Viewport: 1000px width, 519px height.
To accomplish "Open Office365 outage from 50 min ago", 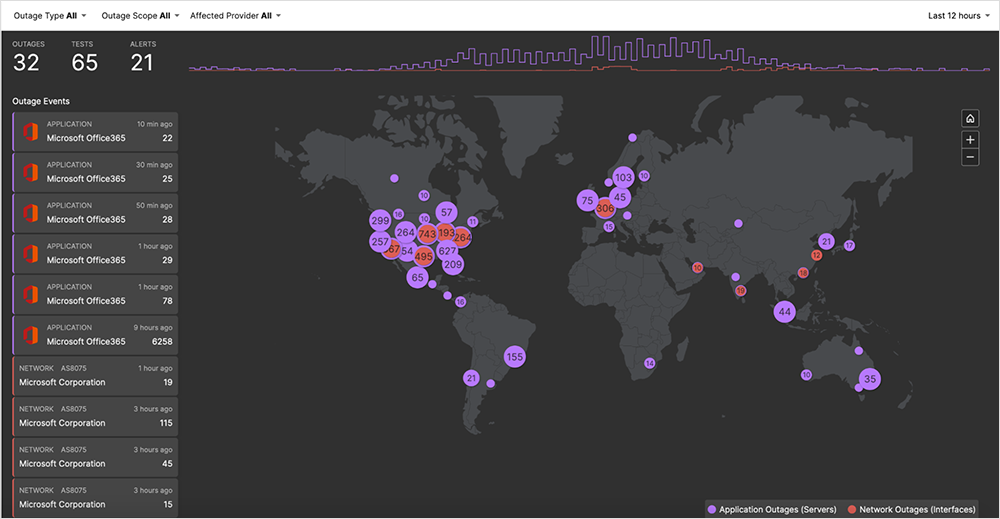I will coord(95,213).
